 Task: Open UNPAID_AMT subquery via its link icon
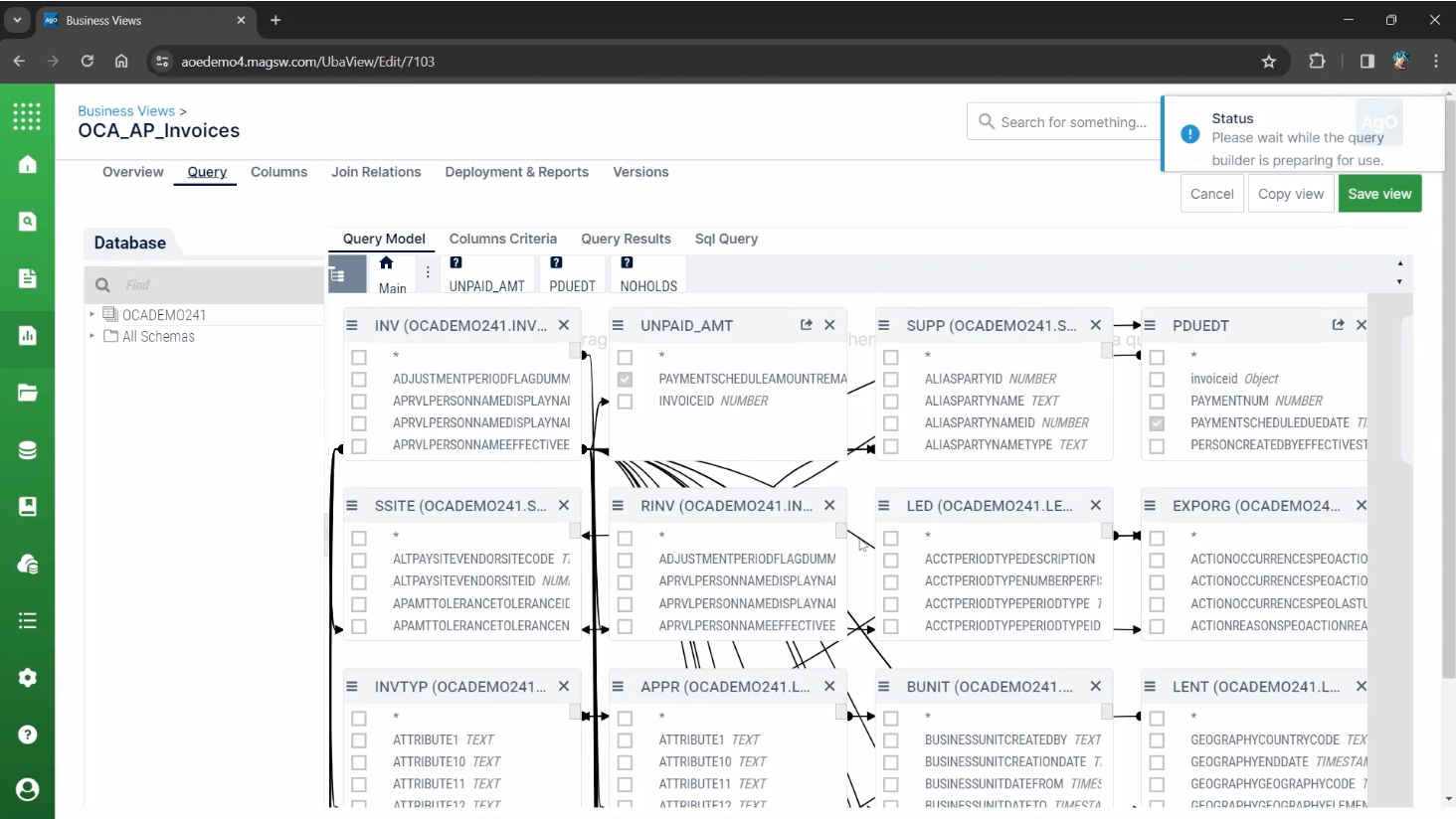coord(806,325)
